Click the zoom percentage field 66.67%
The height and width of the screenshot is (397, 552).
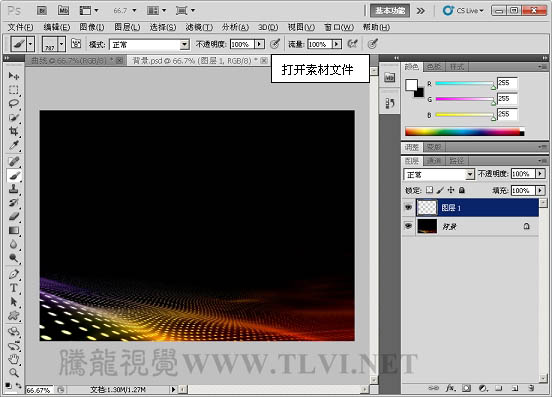pyautogui.click(x=39, y=390)
